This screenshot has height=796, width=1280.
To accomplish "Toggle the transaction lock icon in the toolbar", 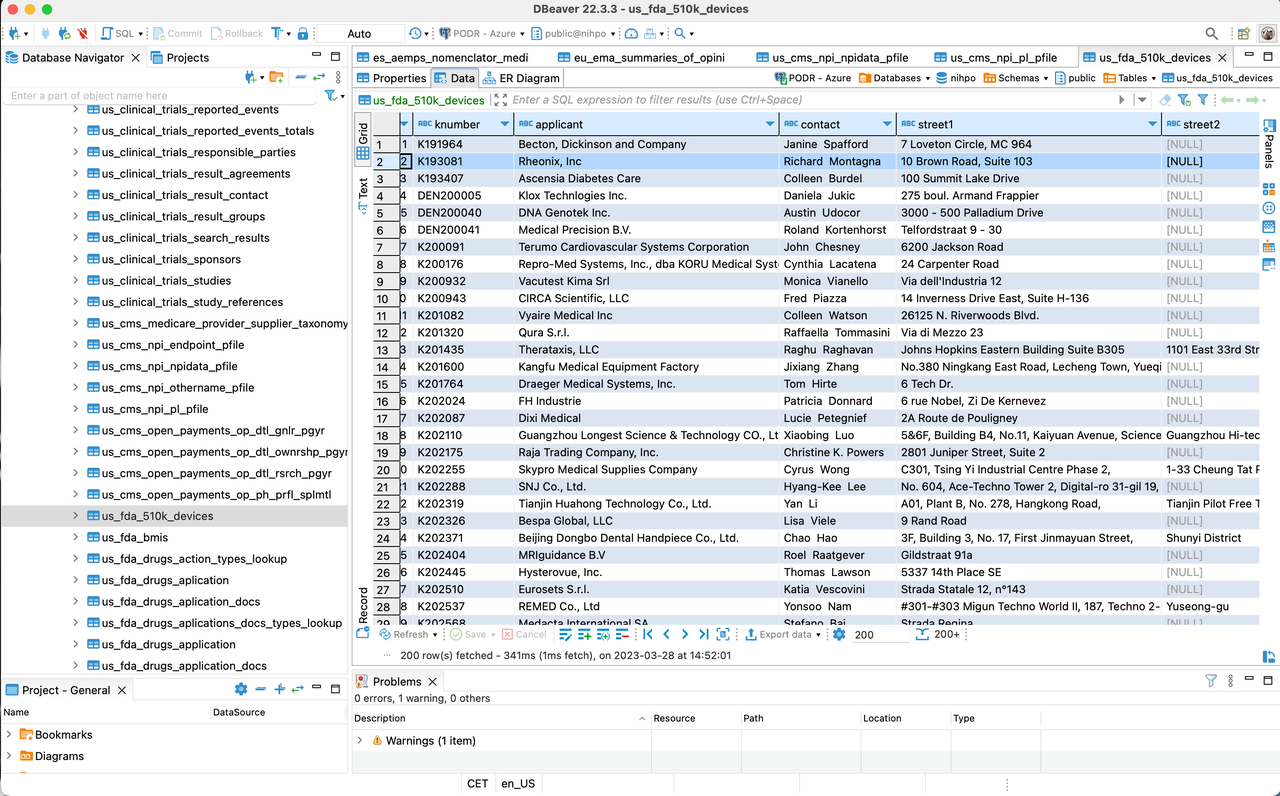I will [302, 32].
